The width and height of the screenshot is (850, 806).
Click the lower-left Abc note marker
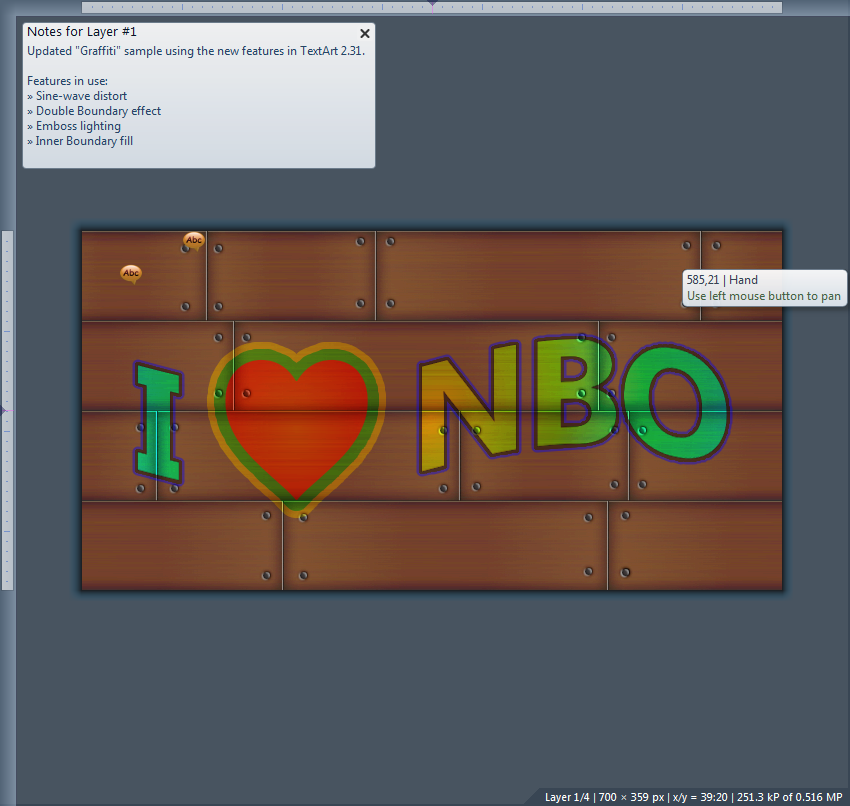point(131,274)
